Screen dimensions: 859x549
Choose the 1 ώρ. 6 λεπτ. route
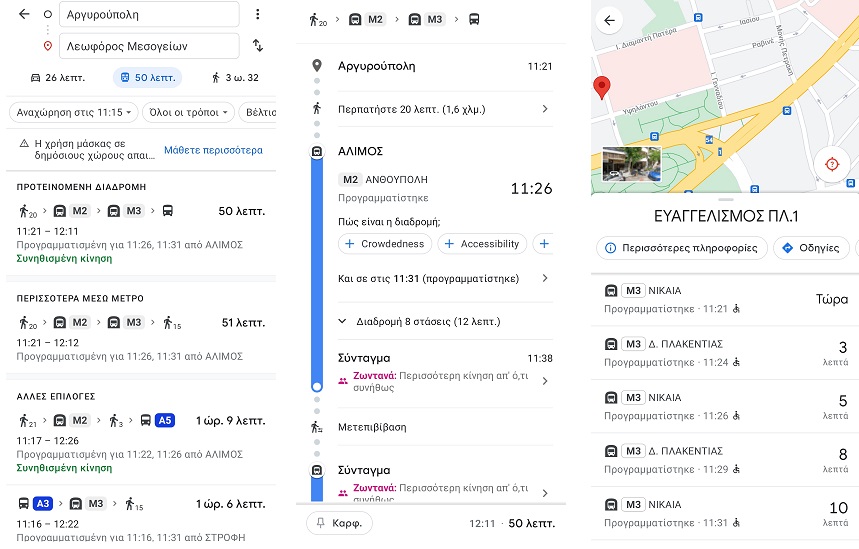click(x=141, y=518)
